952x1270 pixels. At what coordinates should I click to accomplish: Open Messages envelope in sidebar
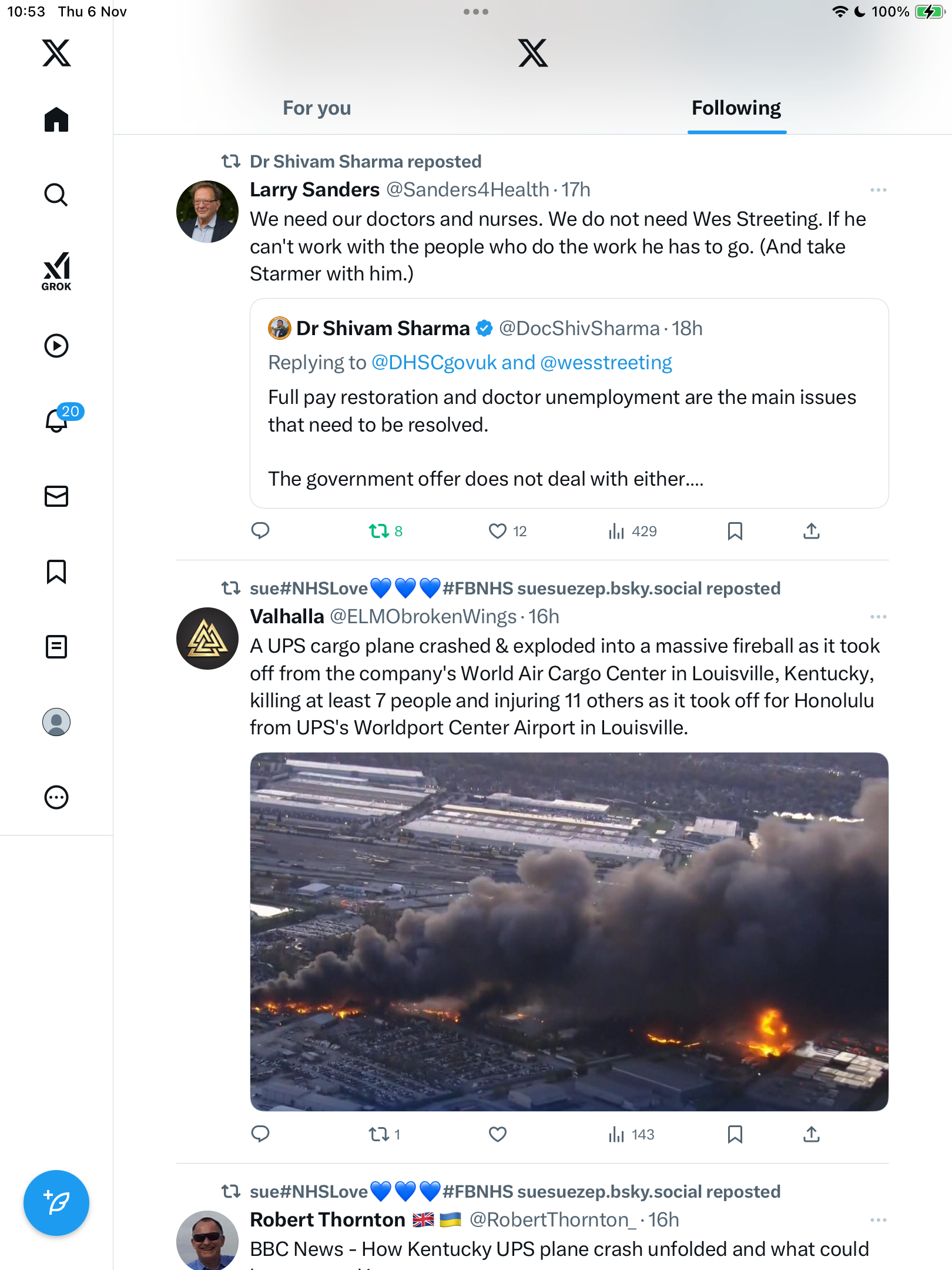(56, 496)
